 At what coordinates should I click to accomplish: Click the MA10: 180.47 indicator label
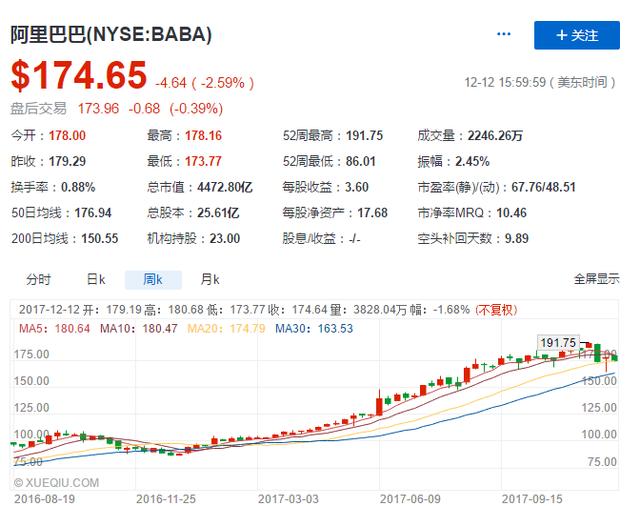coord(139,328)
